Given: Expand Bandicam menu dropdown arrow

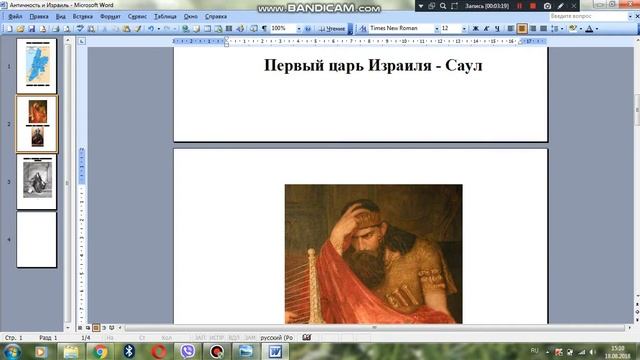Looking at the screenshot, I should tap(421, 6).
